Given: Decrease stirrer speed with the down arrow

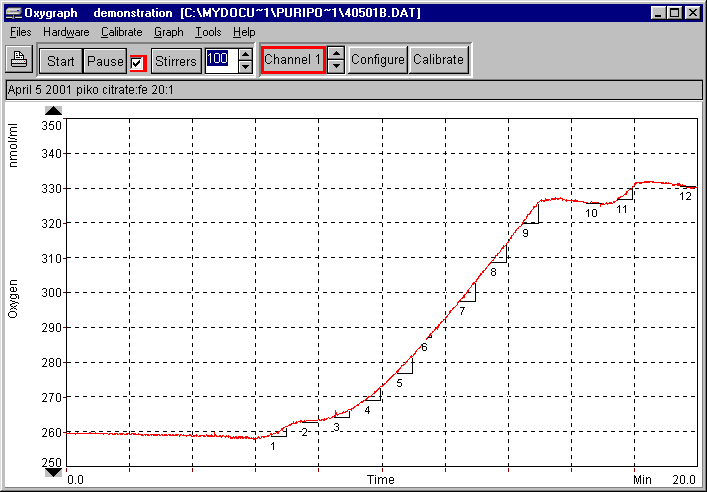Looking at the screenshot, I should tap(245, 67).
